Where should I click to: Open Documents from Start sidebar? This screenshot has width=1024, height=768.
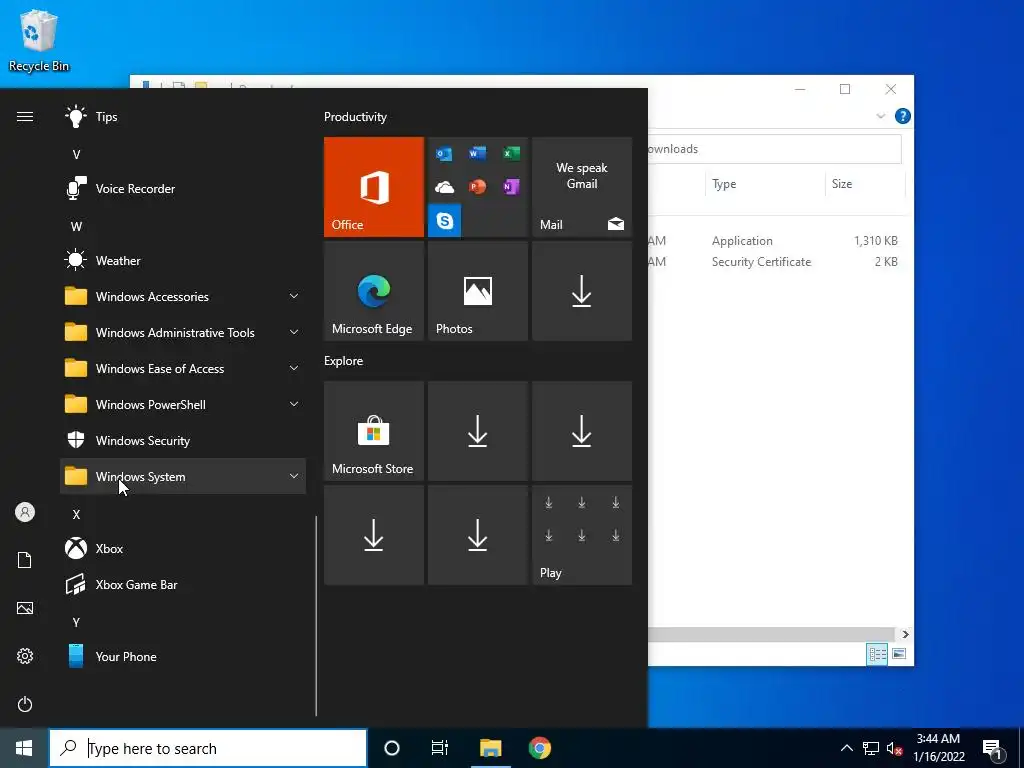click(25, 560)
